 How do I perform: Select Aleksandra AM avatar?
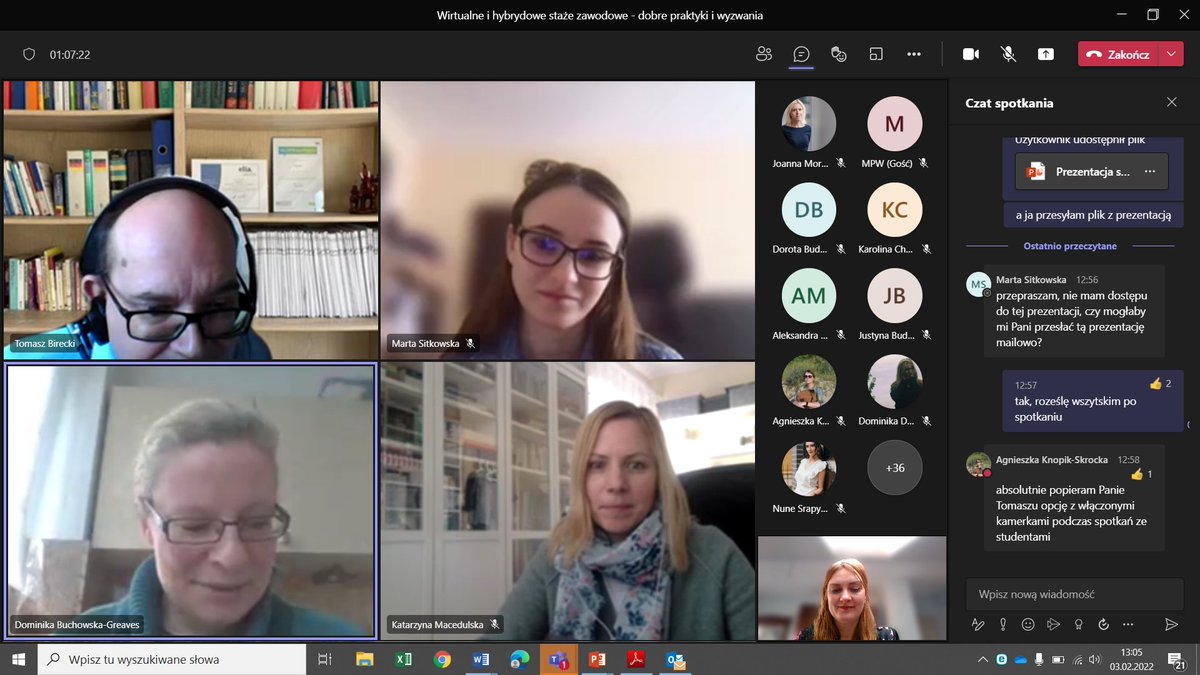[x=808, y=296]
